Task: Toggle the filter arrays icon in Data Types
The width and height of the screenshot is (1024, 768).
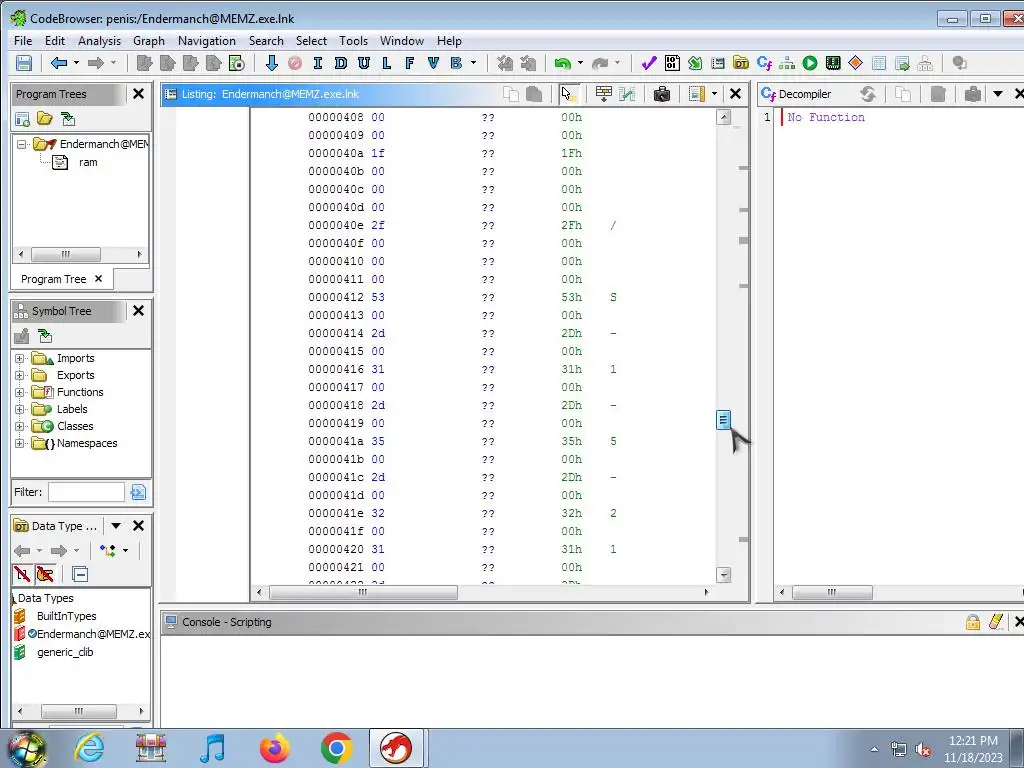Action: pos(22,575)
